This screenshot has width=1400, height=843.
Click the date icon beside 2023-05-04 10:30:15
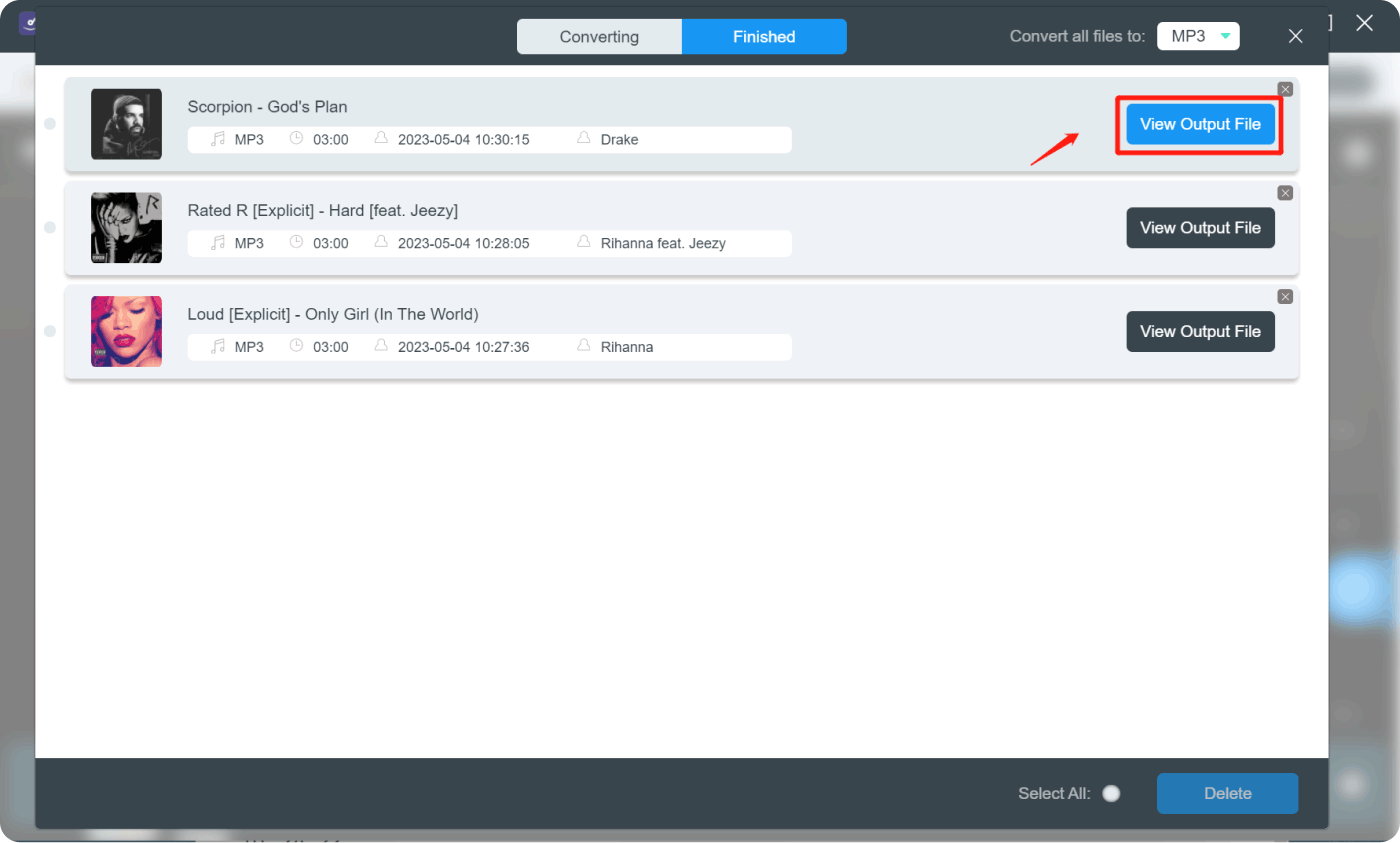click(x=381, y=139)
